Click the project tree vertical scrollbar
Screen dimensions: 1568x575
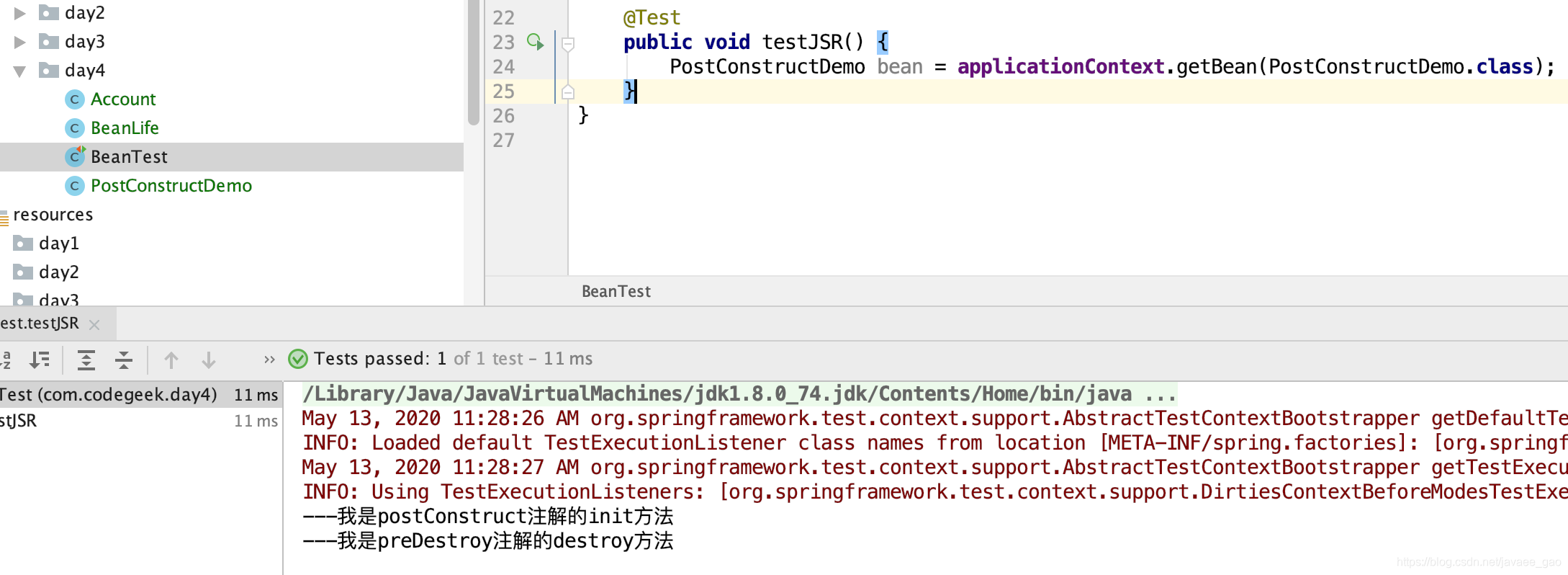473,63
